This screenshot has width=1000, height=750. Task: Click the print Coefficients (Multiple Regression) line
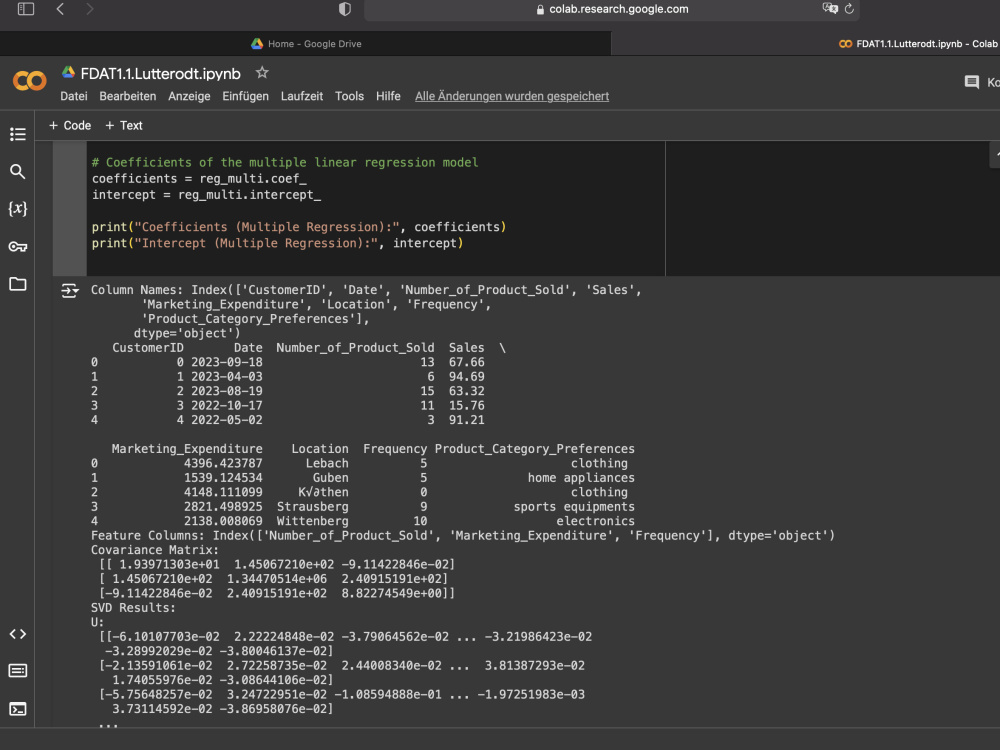[x=299, y=227]
